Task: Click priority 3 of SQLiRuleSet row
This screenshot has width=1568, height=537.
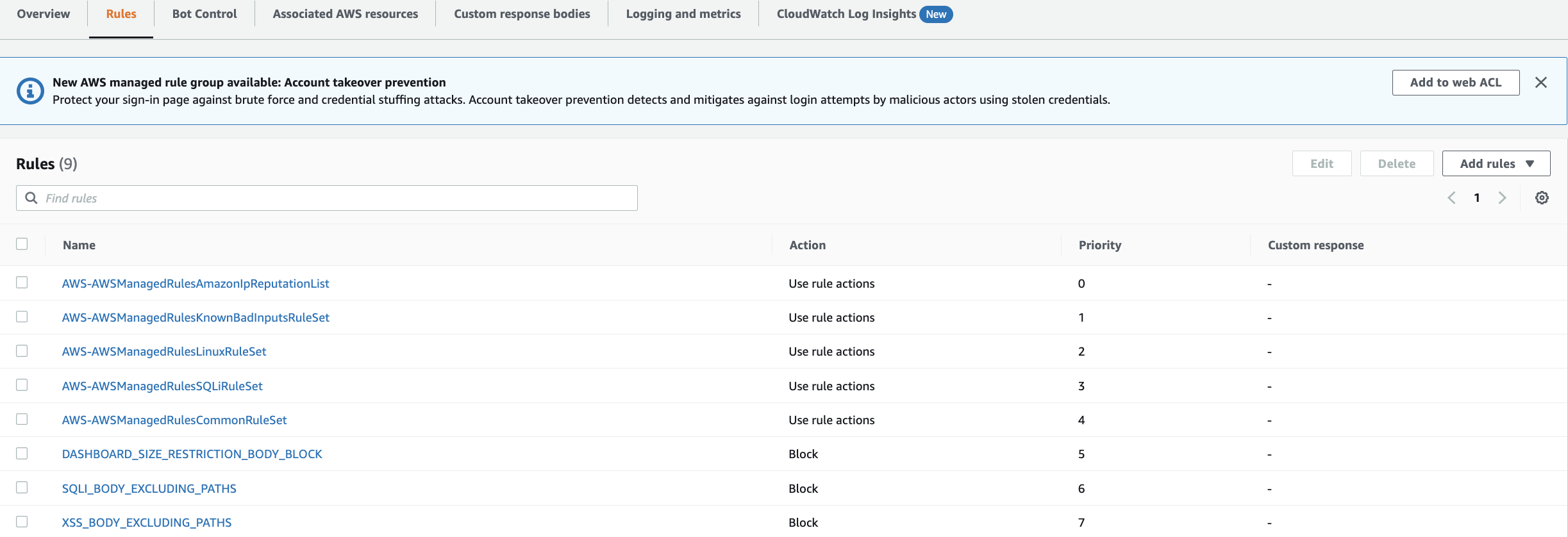Action: click(x=1081, y=386)
